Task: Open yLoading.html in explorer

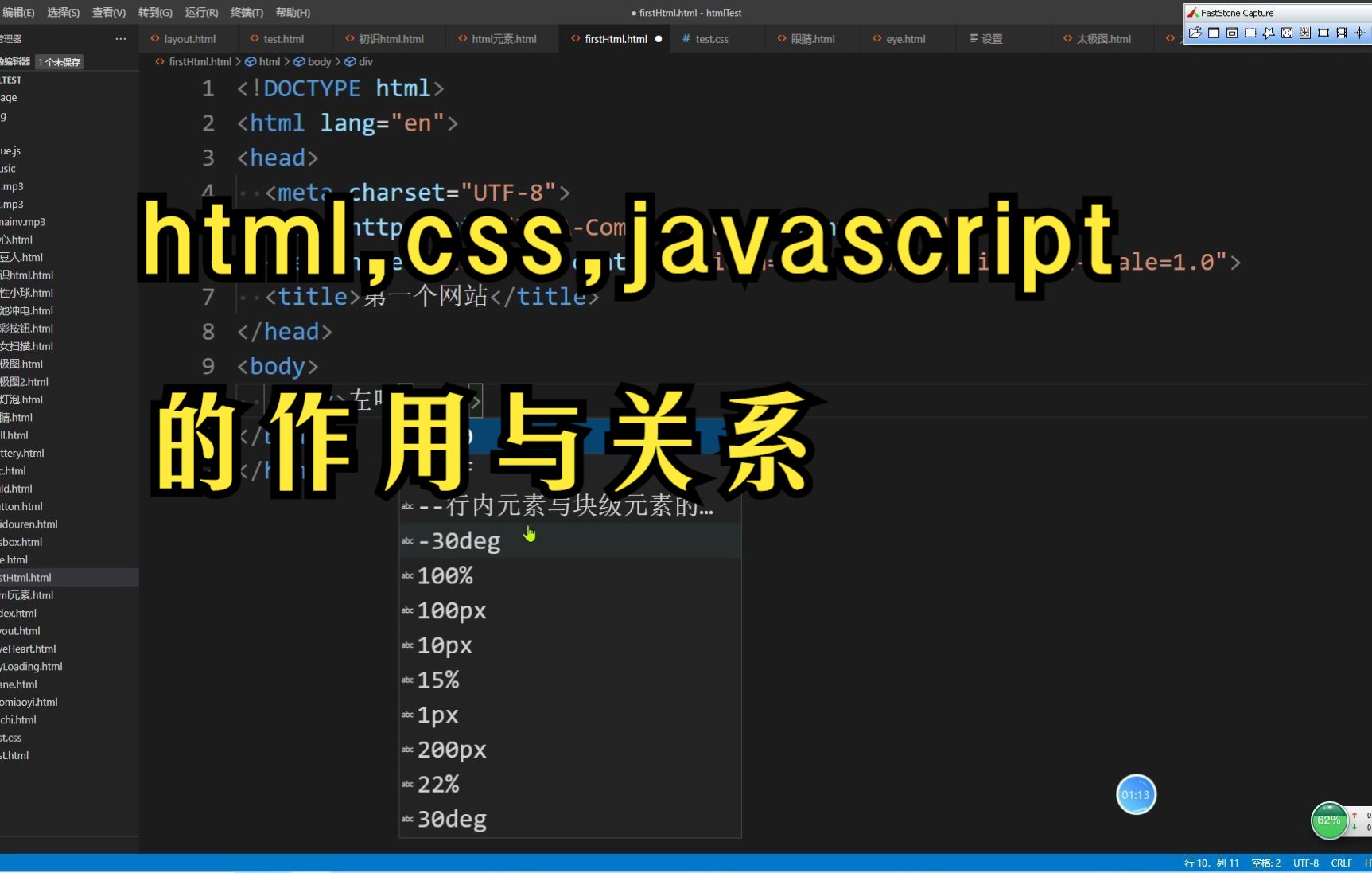Action: [69, 667]
